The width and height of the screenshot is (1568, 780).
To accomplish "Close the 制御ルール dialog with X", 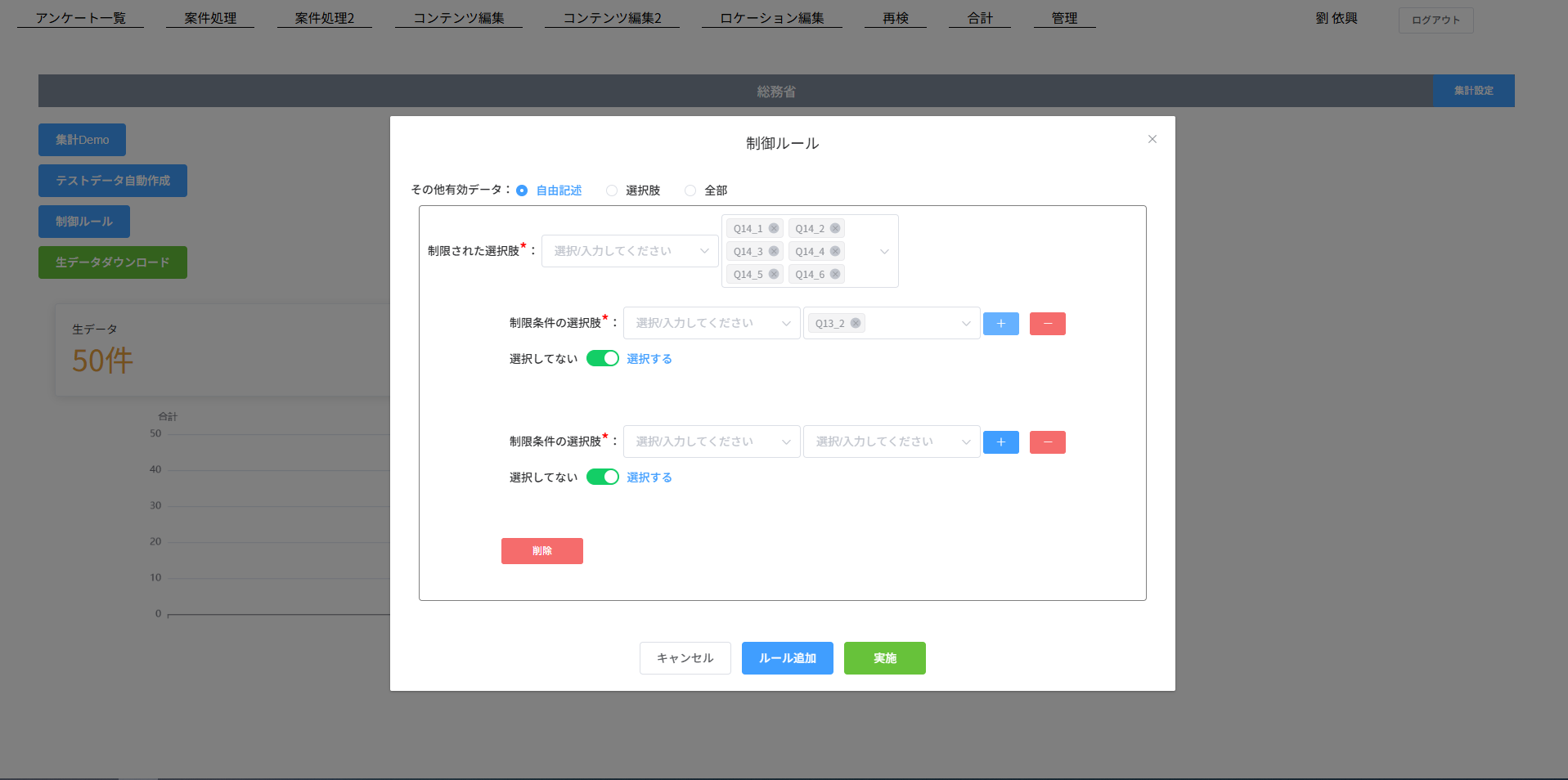I will (x=1152, y=140).
